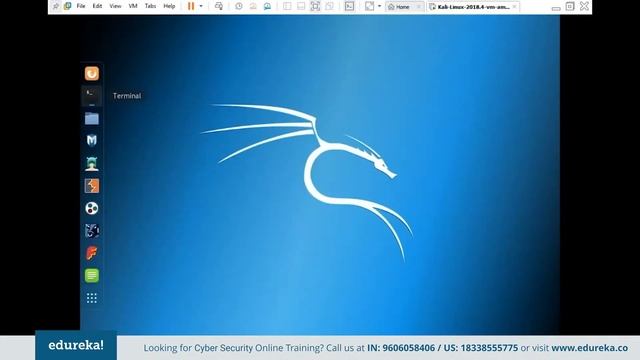Visit the www.edureka.co link
Screen dimensions: 640x360
(x=589, y=348)
